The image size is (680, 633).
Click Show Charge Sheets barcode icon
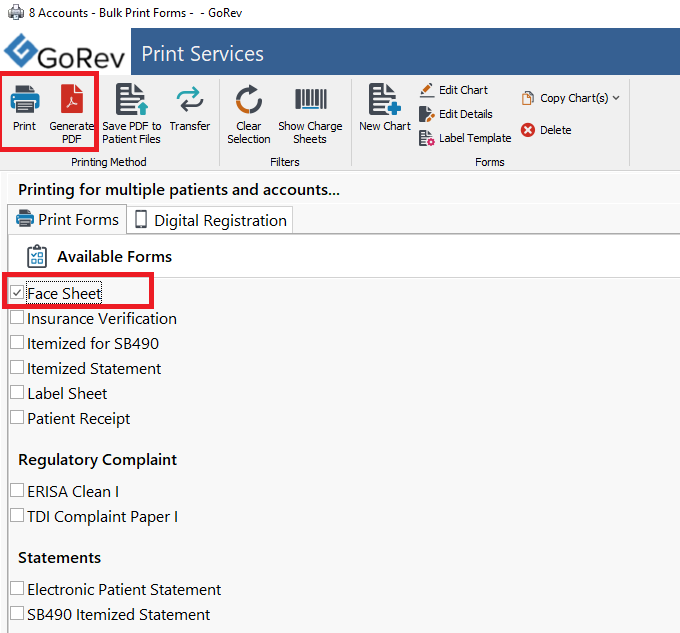click(311, 99)
